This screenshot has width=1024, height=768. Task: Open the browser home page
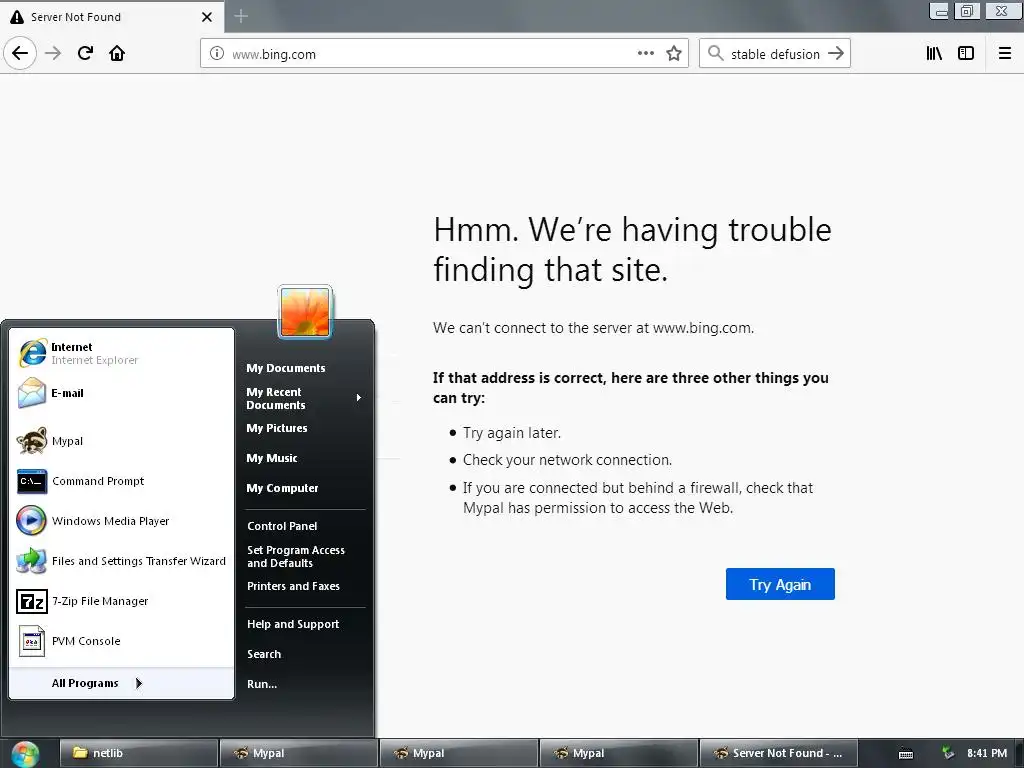pyautogui.click(x=117, y=53)
